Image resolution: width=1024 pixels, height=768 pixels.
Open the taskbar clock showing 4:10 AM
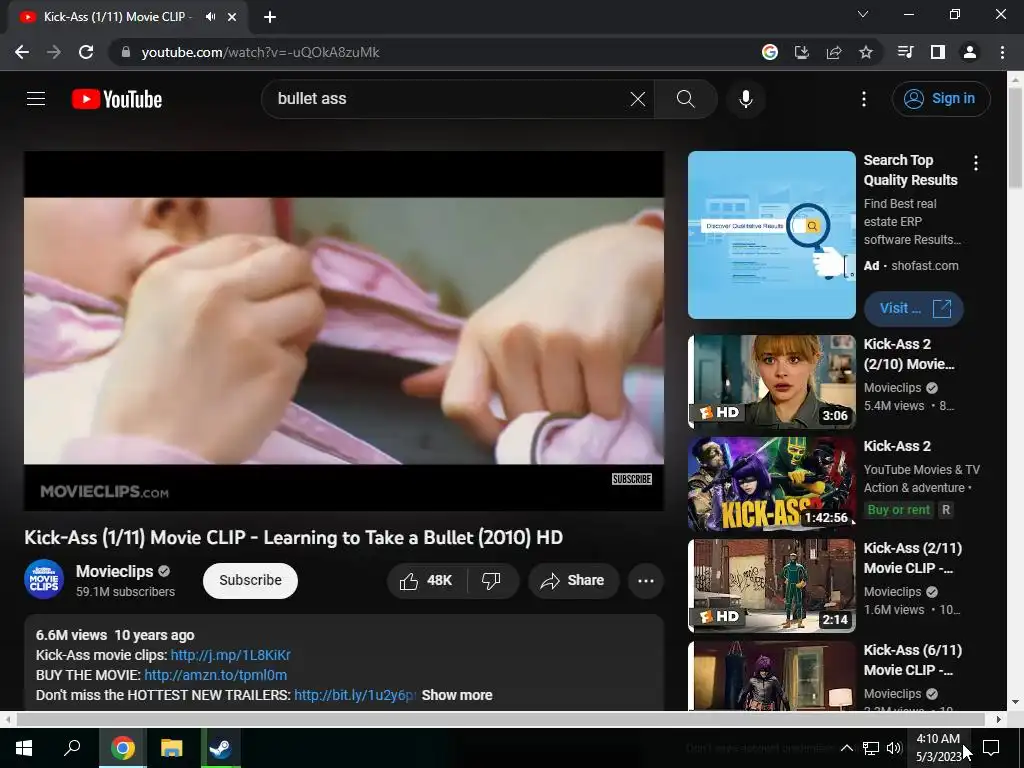pos(938,748)
